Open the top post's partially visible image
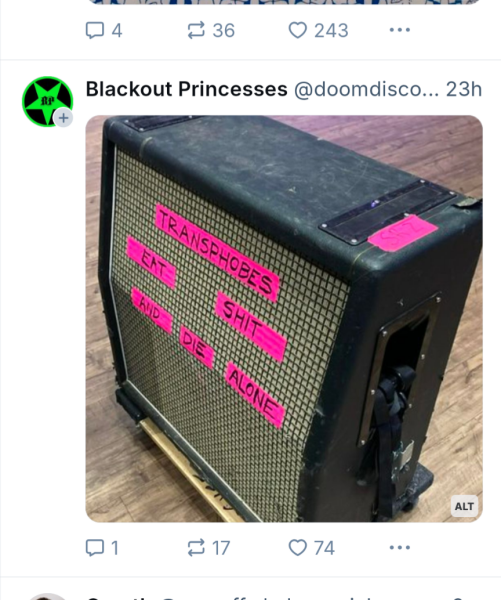 284,2
